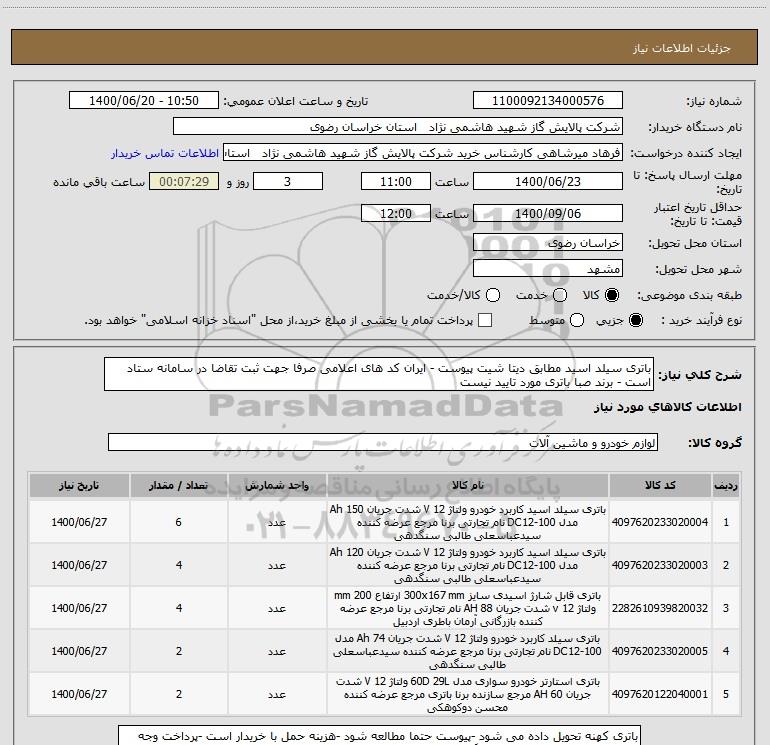Click the response deadline date 1400/06/23
770x745 pixels.
tap(546, 182)
